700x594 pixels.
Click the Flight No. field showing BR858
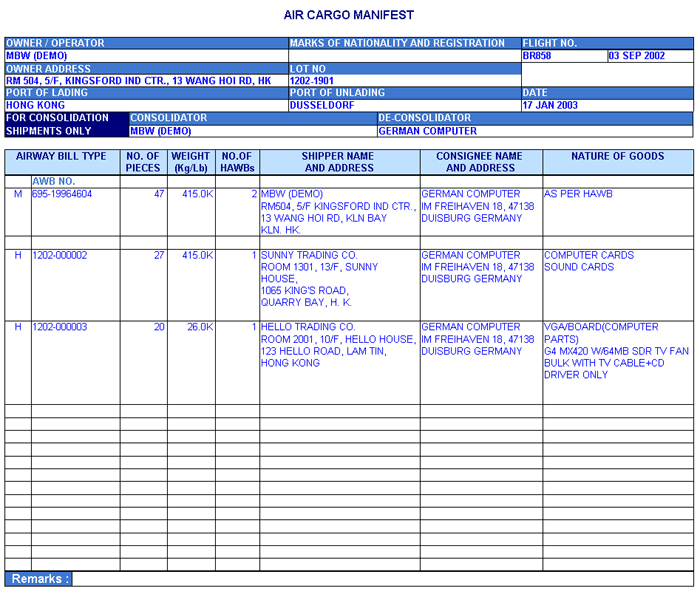pyautogui.click(x=563, y=56)
